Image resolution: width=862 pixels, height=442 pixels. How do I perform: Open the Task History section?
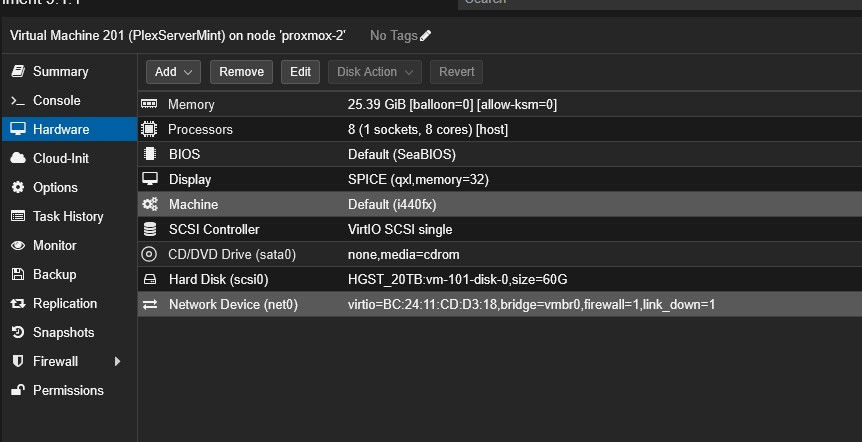69,217
